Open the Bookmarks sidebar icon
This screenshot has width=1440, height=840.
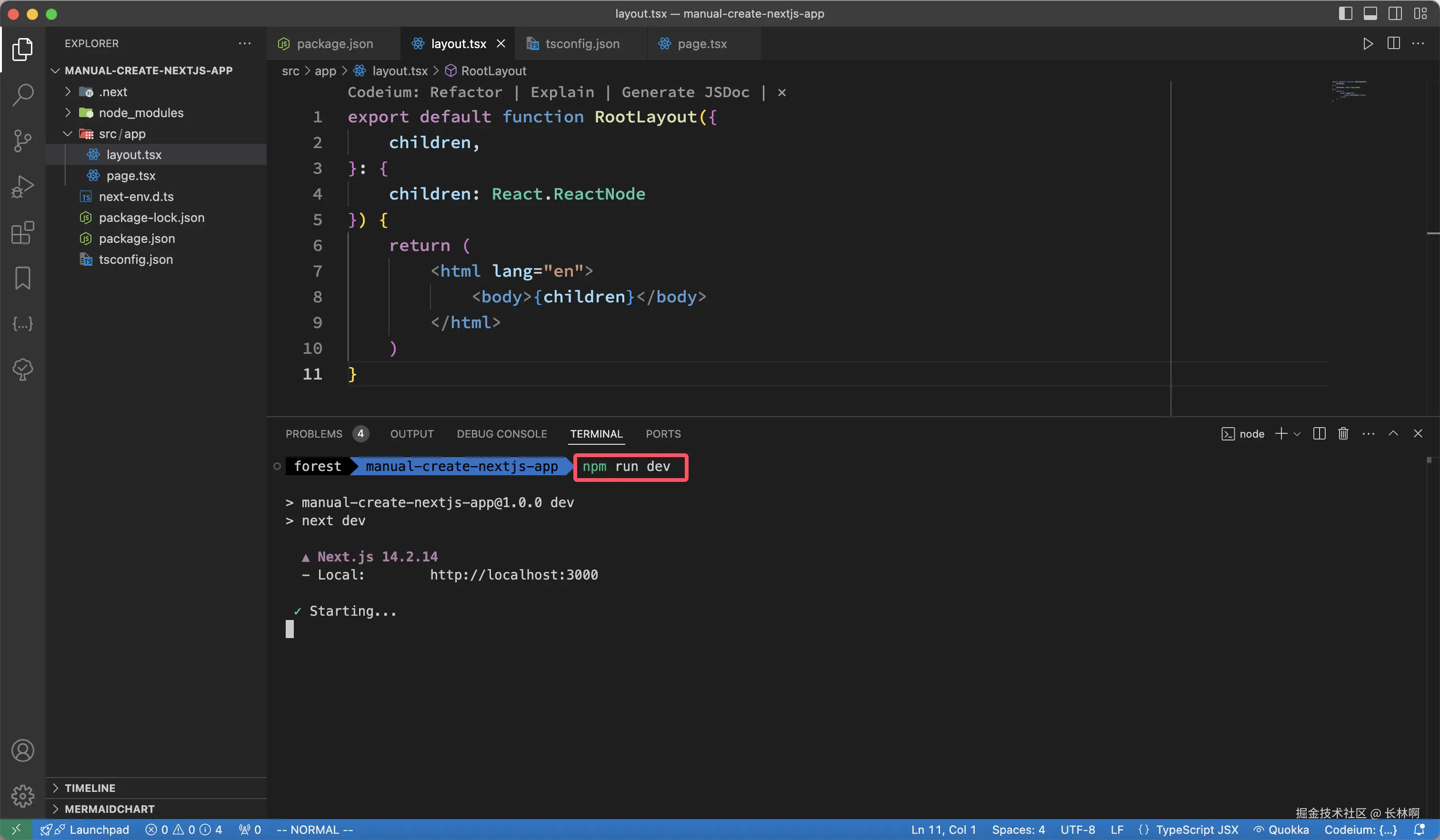point(23,278)
